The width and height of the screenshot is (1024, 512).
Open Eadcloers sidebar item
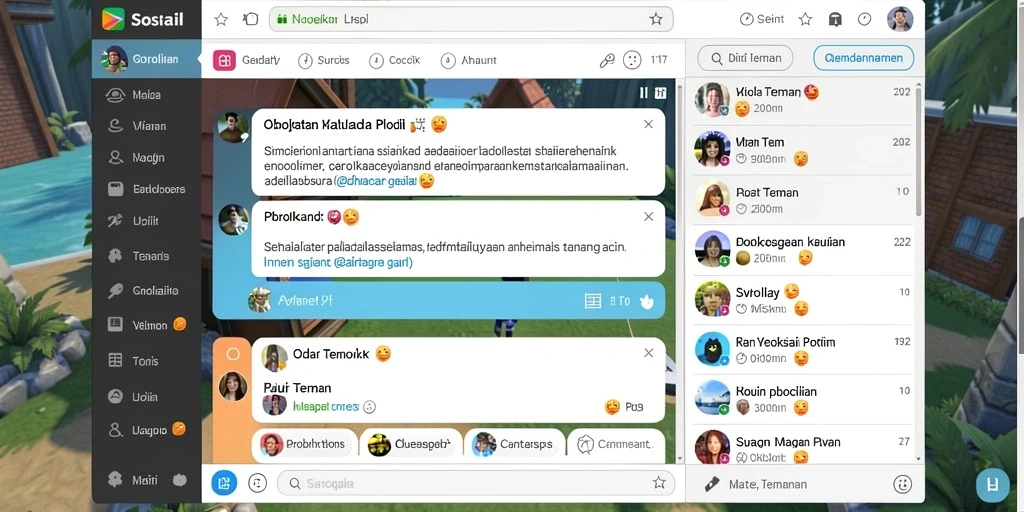click(x=146, y=189)
